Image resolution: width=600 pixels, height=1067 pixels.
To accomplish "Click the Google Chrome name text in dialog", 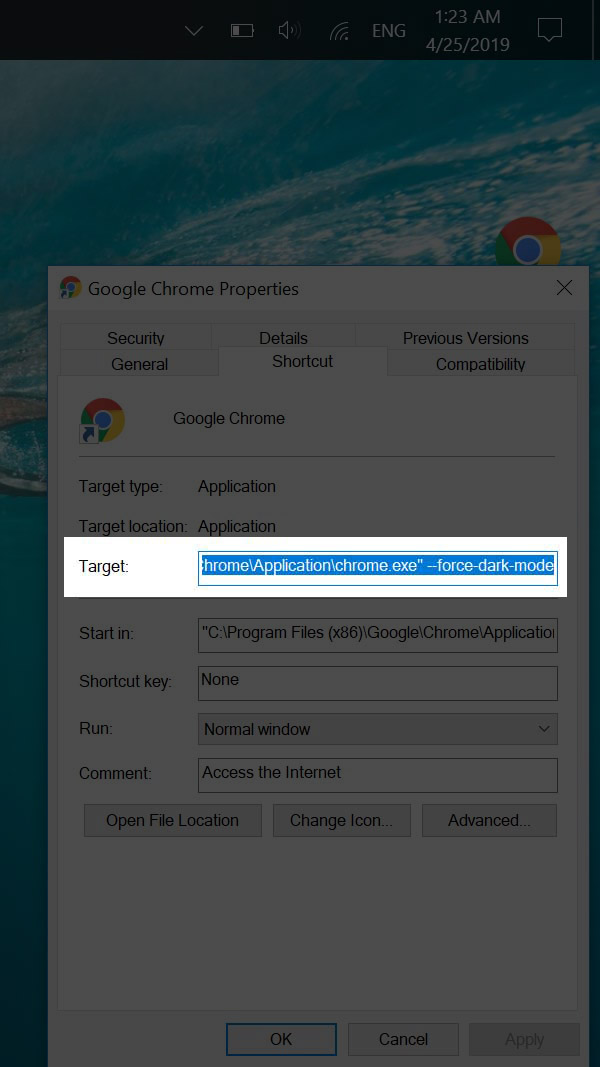I will coord(229,418).
